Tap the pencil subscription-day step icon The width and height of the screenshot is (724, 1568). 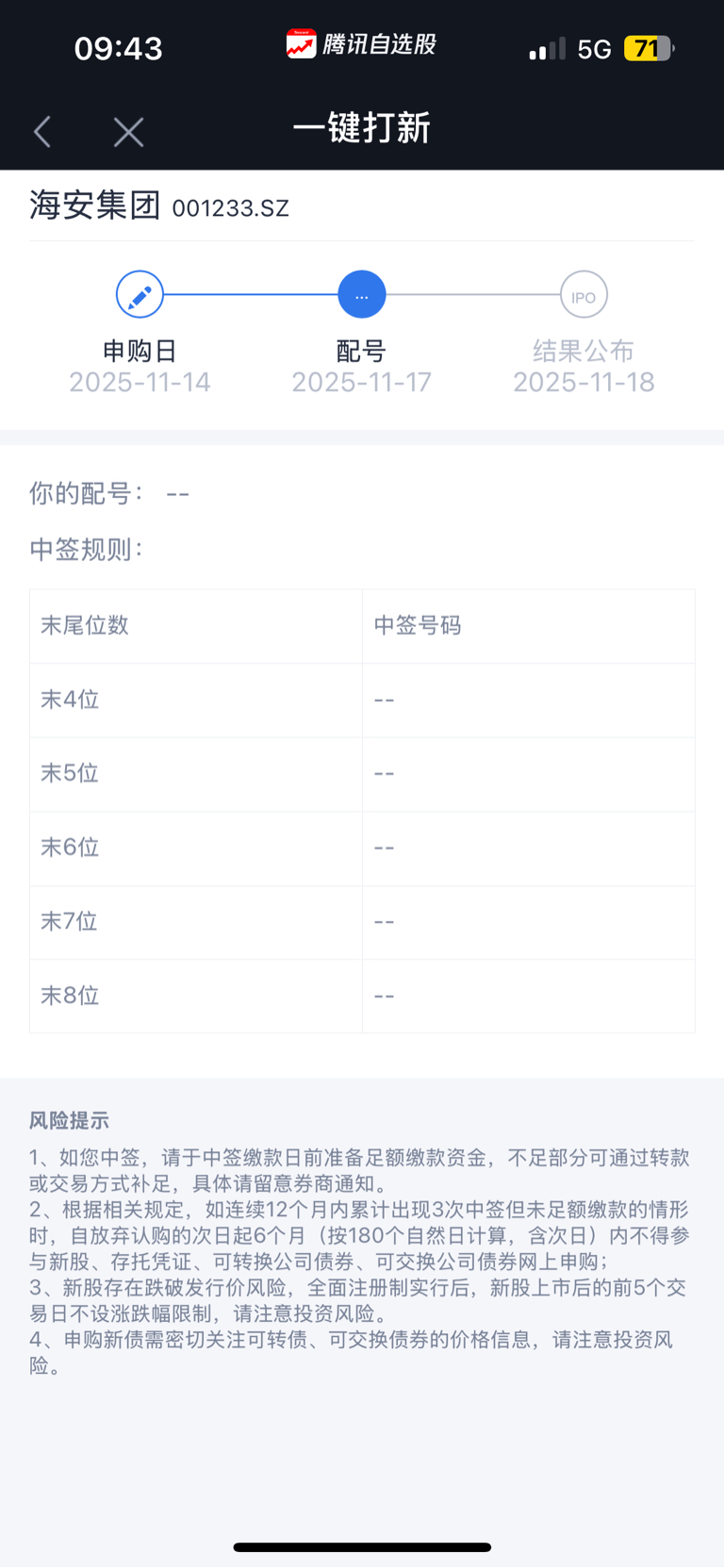pyautogui.click(x=140, y=295)
